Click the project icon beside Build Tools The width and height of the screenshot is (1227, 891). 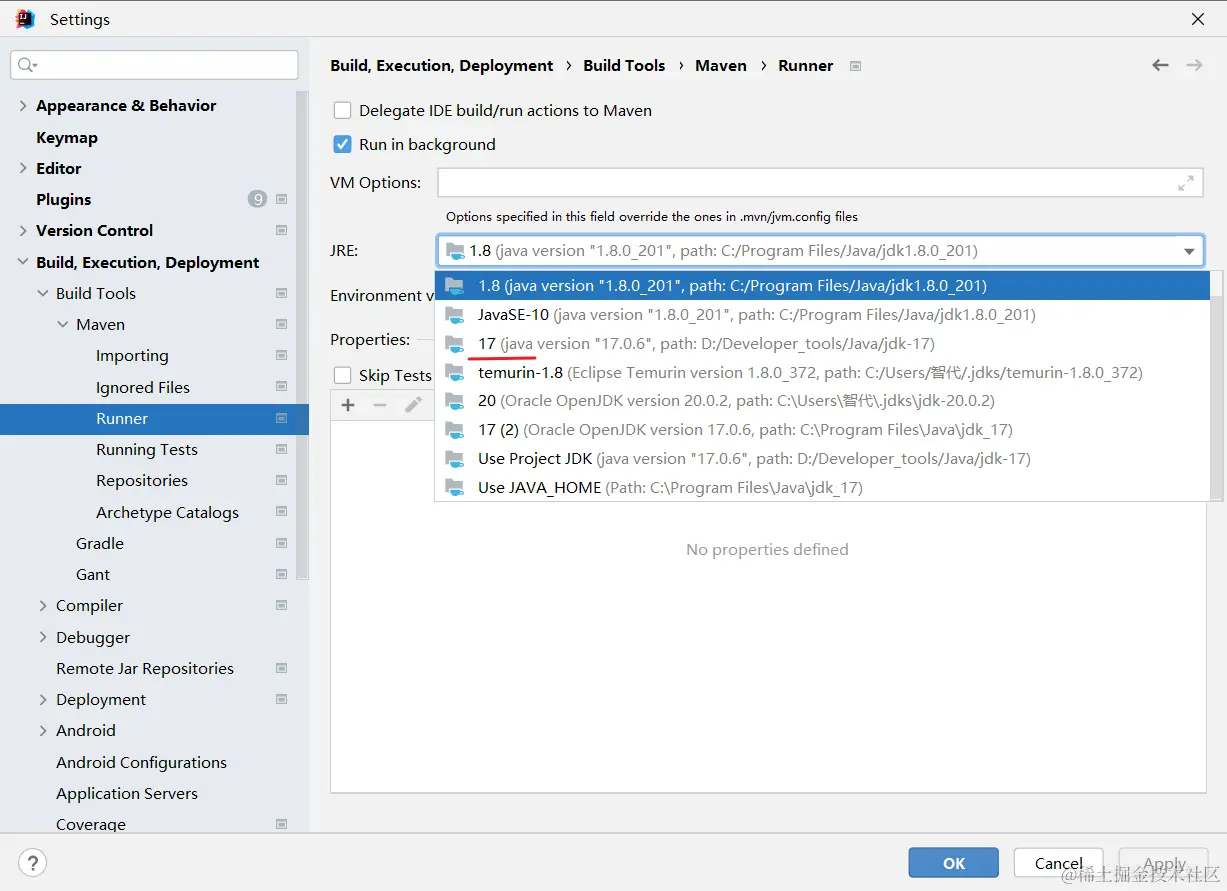[281, 293]
